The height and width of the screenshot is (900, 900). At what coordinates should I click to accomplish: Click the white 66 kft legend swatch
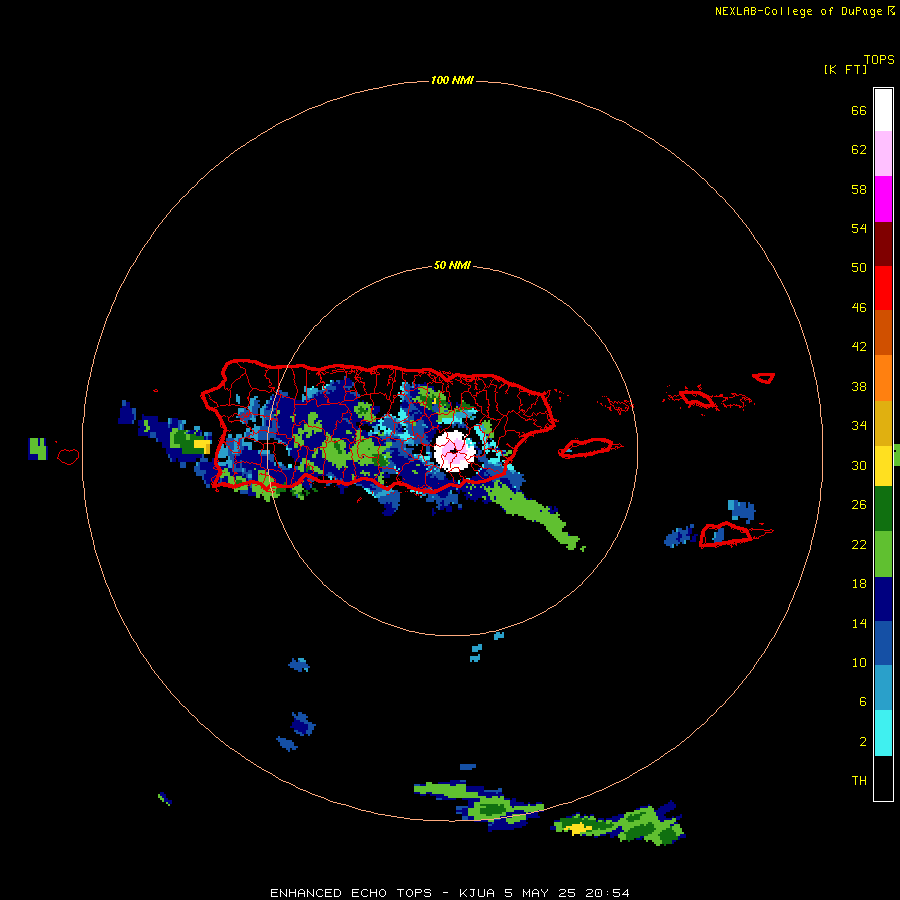pos(883,110)
